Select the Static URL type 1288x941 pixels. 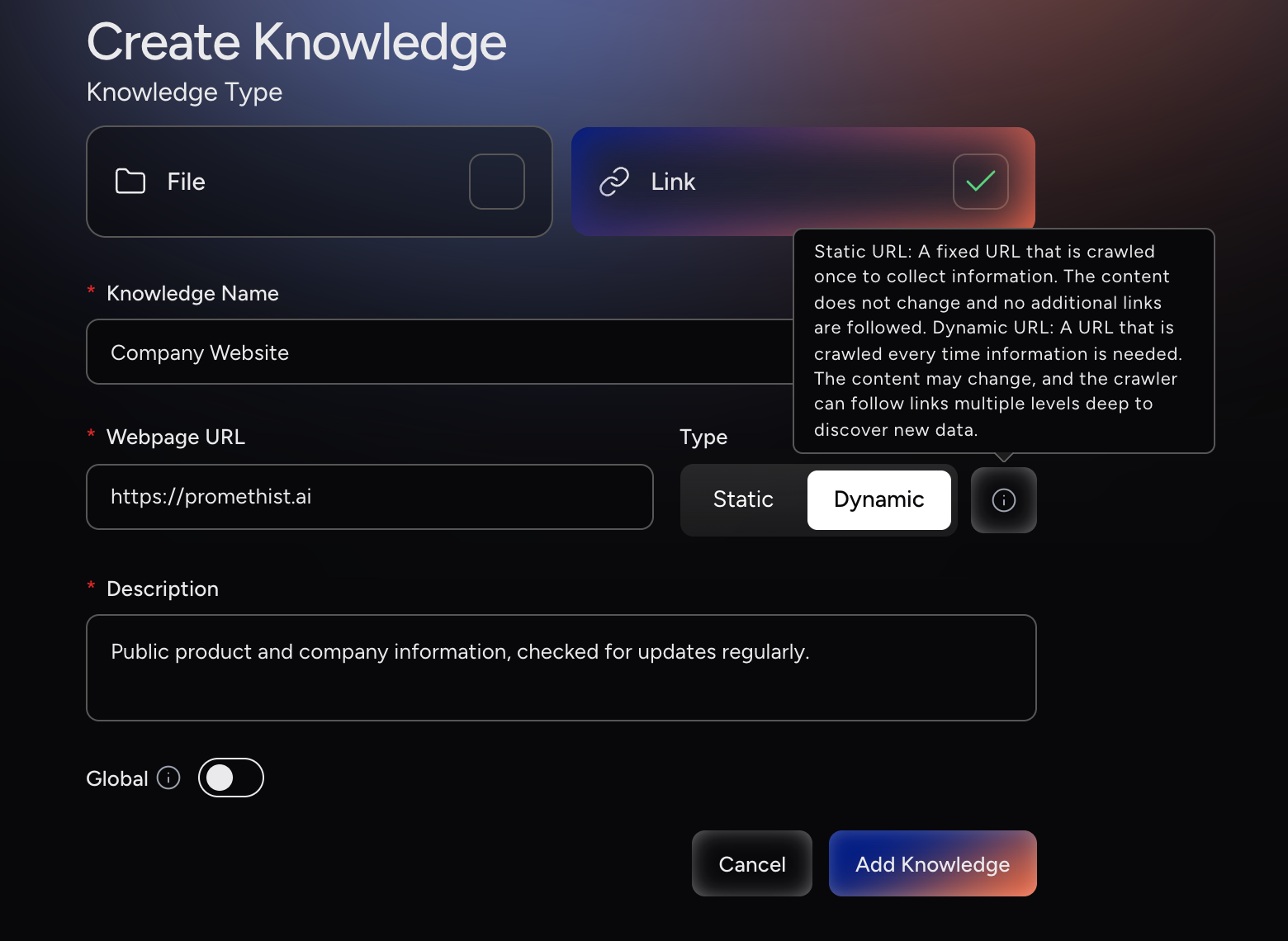(743, 500)
